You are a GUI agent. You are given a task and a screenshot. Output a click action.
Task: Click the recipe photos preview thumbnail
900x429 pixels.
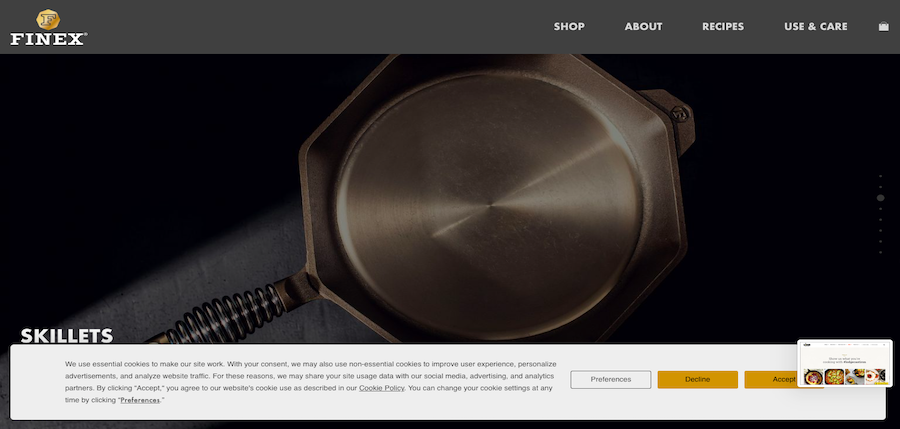pyautogui.click(x=845, y=363)
